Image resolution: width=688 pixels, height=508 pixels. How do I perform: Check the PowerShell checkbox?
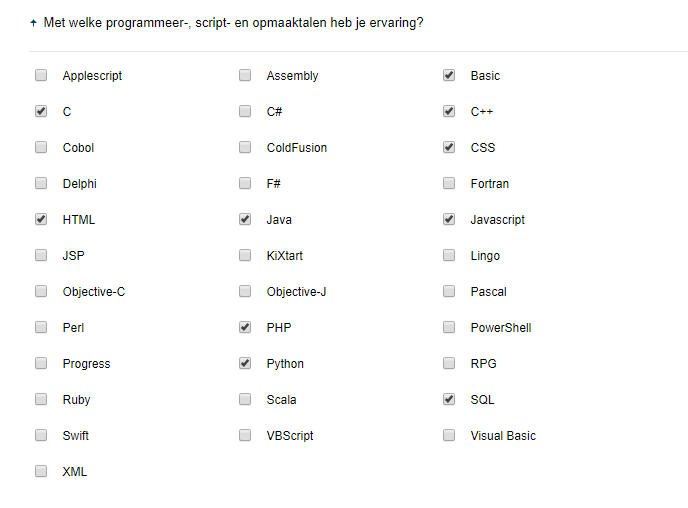coord(449,327)
